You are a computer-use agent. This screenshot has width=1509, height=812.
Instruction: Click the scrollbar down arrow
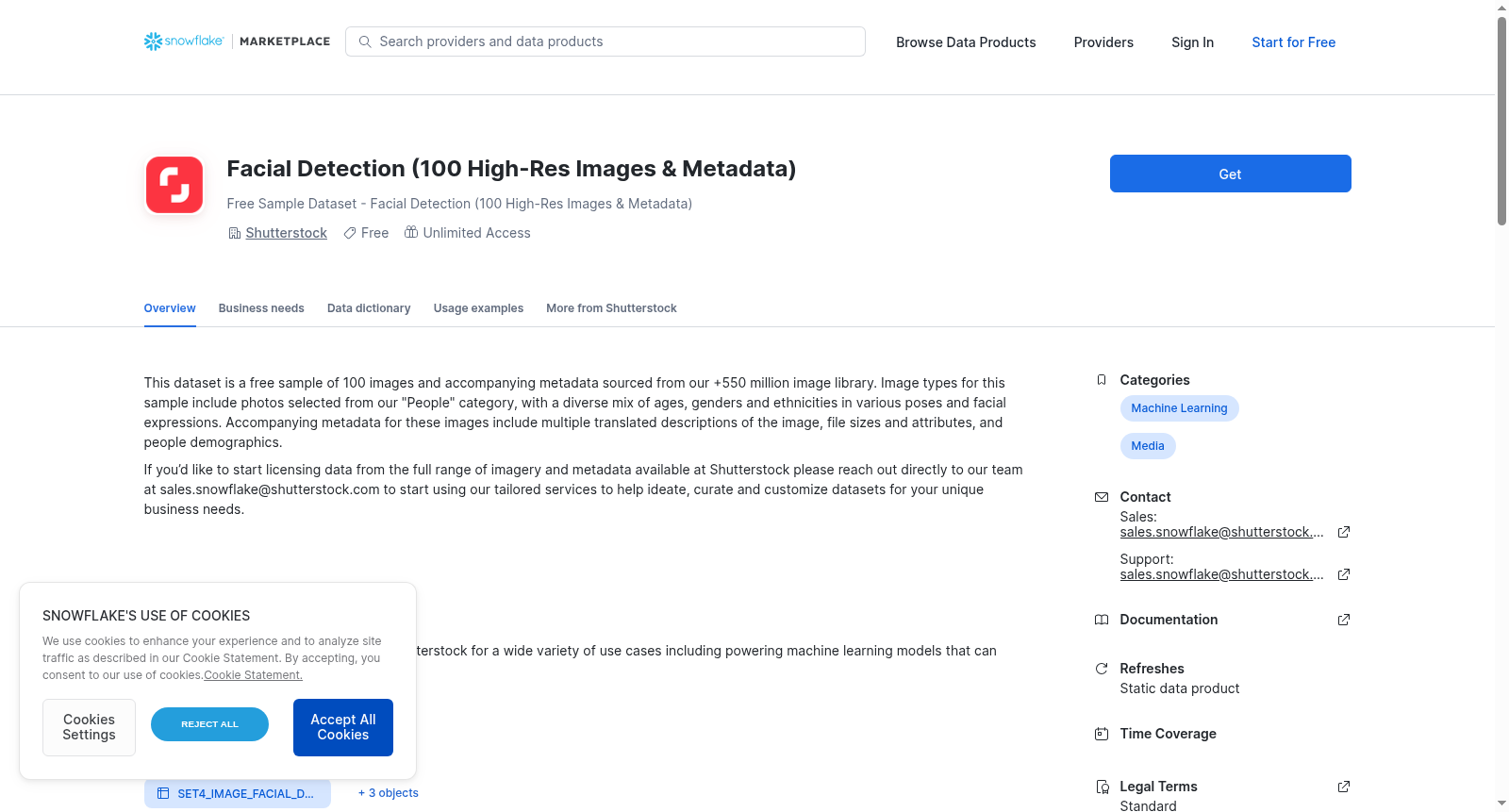pyautogui.click(x=1501, y=804)
